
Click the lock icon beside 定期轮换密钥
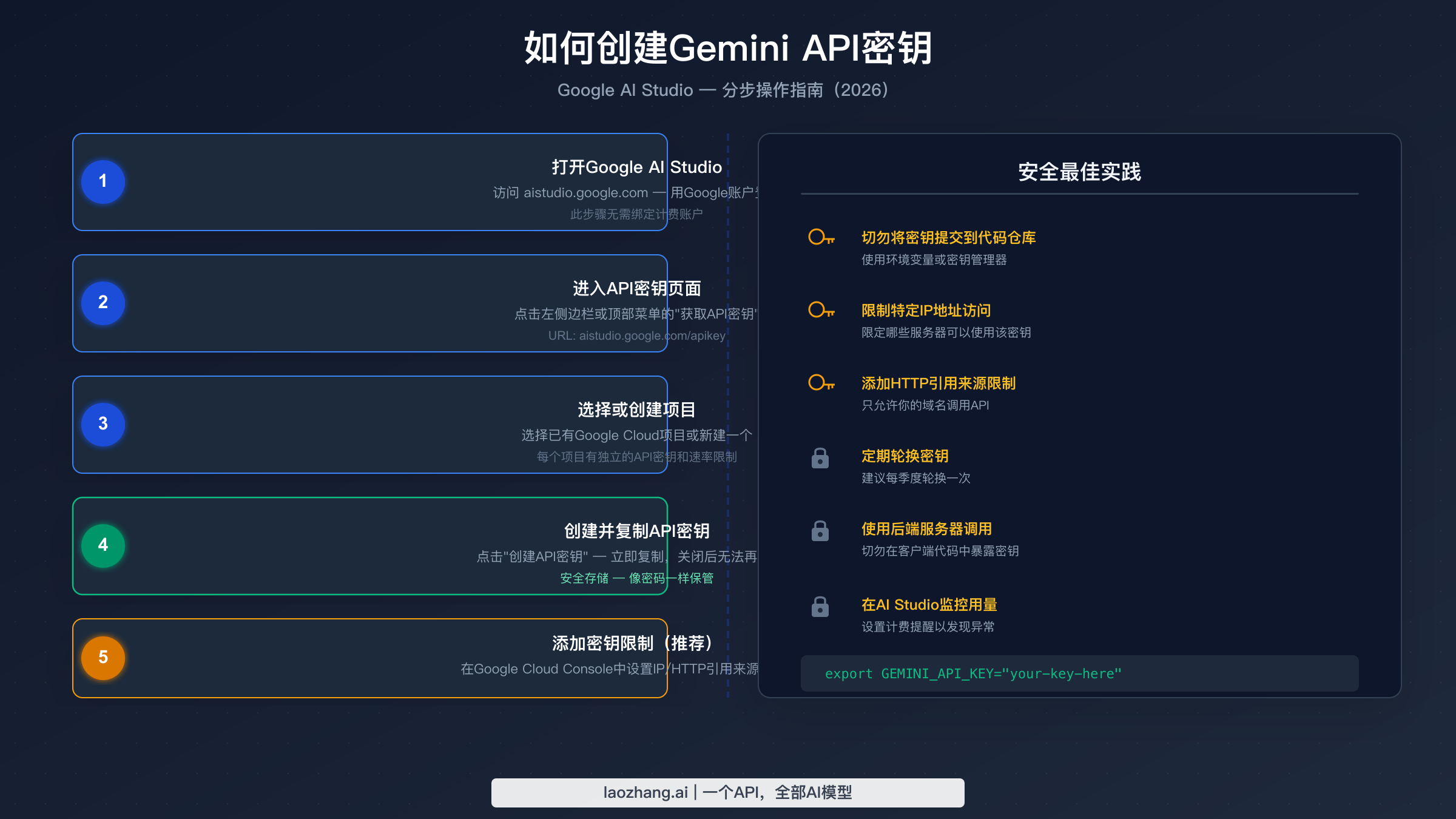coord(820,458)
